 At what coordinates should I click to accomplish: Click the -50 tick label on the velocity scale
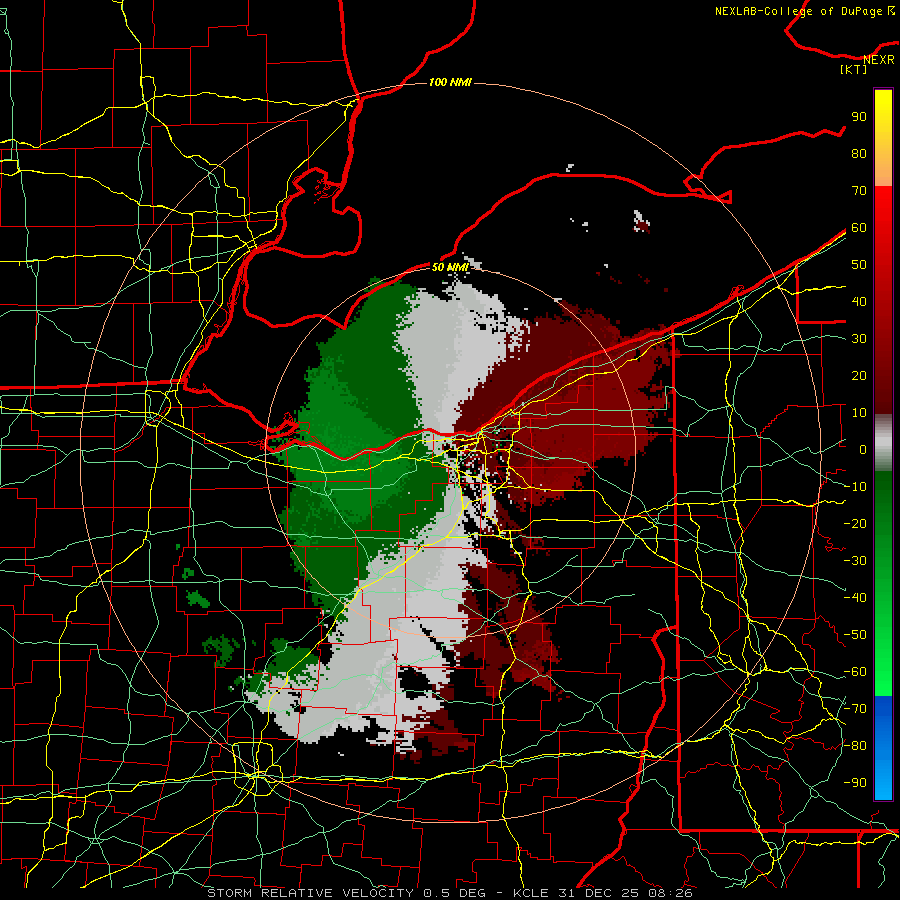click(855, 635)
